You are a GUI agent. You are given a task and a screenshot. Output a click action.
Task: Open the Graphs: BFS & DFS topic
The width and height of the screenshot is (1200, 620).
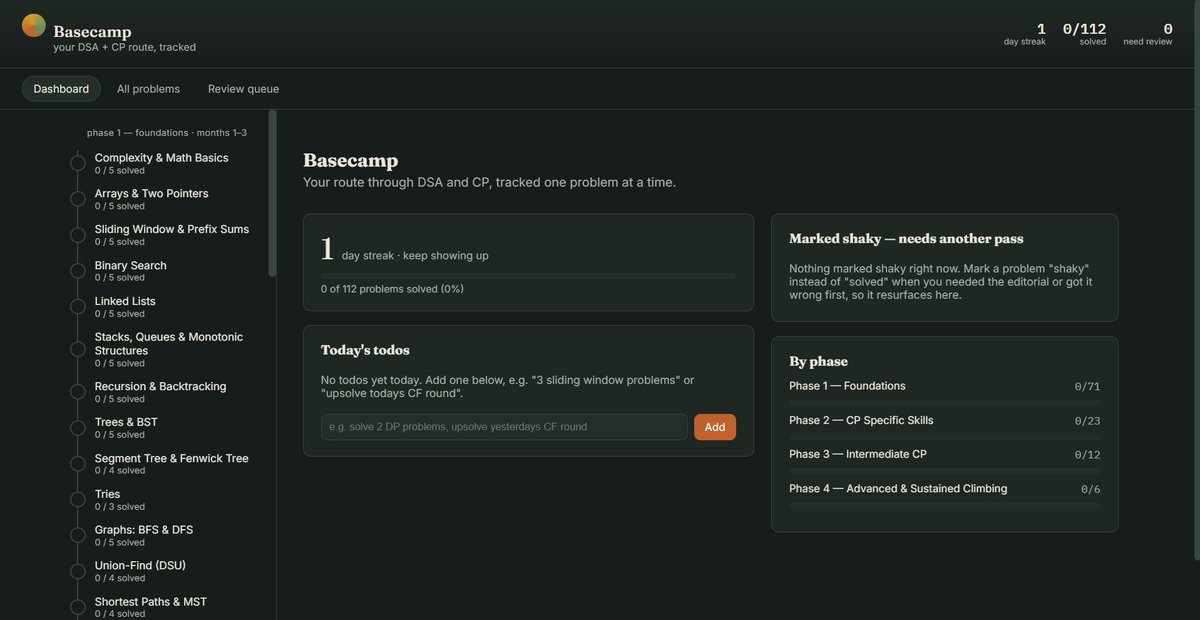click(144, 529)
